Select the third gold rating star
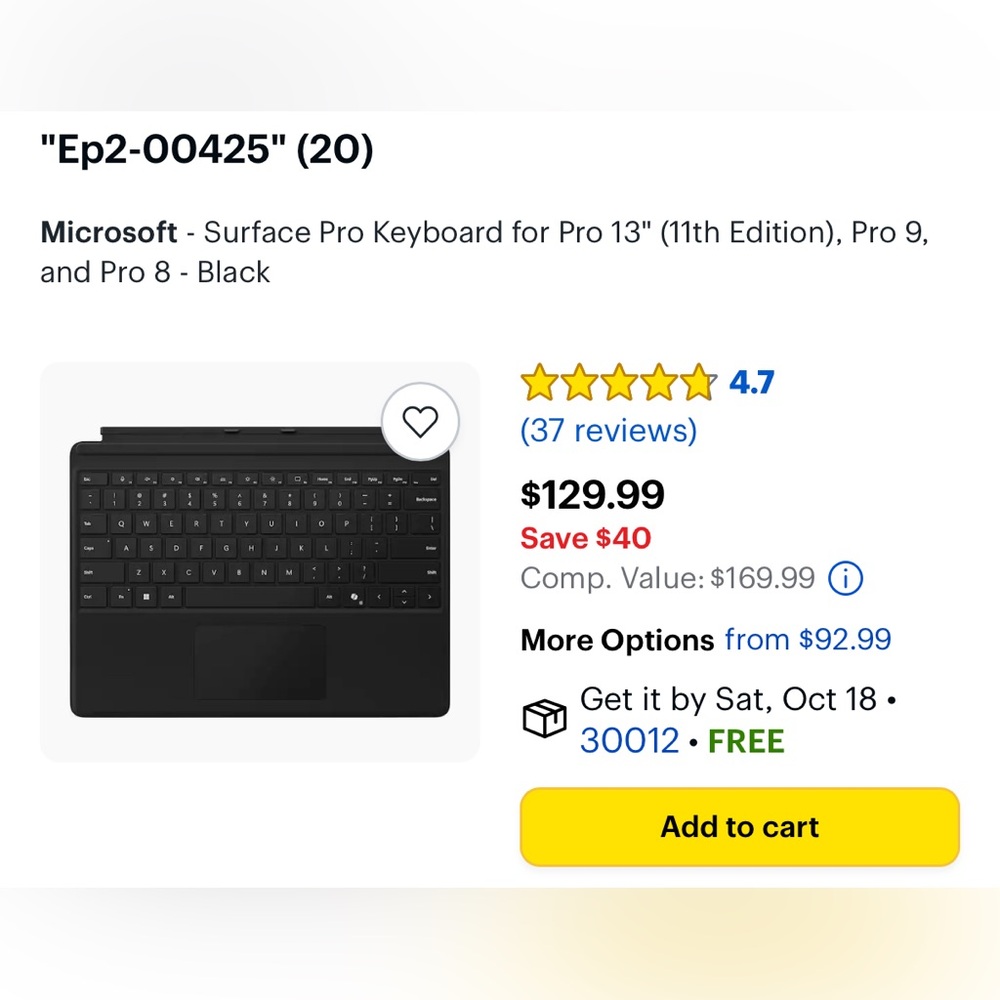This screenshot has height=1000, width=1000. tap(620, 380)
